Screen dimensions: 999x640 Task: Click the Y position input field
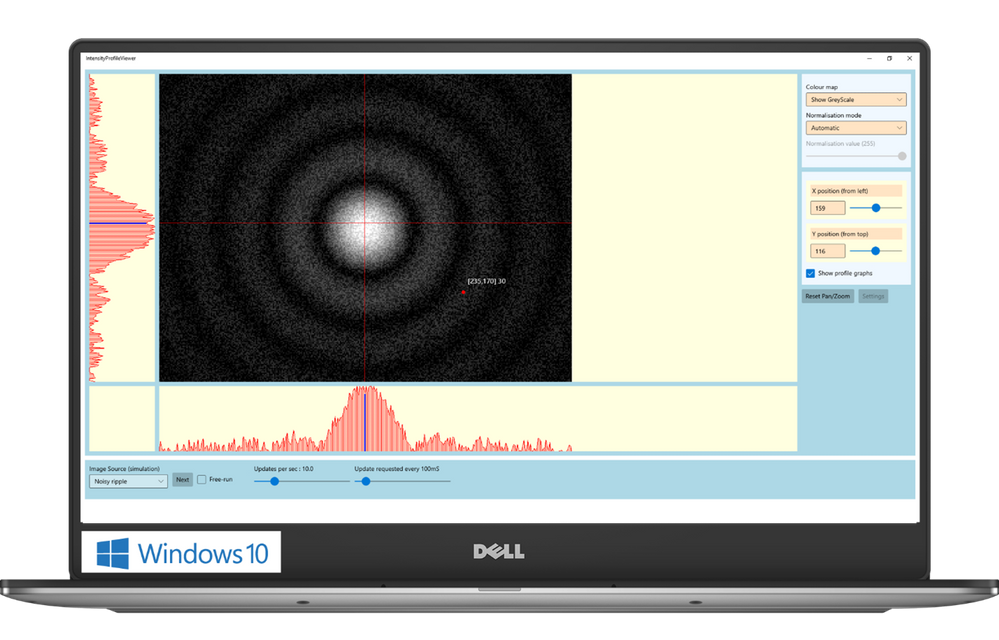pyautogui.click(x=828, y=251)
